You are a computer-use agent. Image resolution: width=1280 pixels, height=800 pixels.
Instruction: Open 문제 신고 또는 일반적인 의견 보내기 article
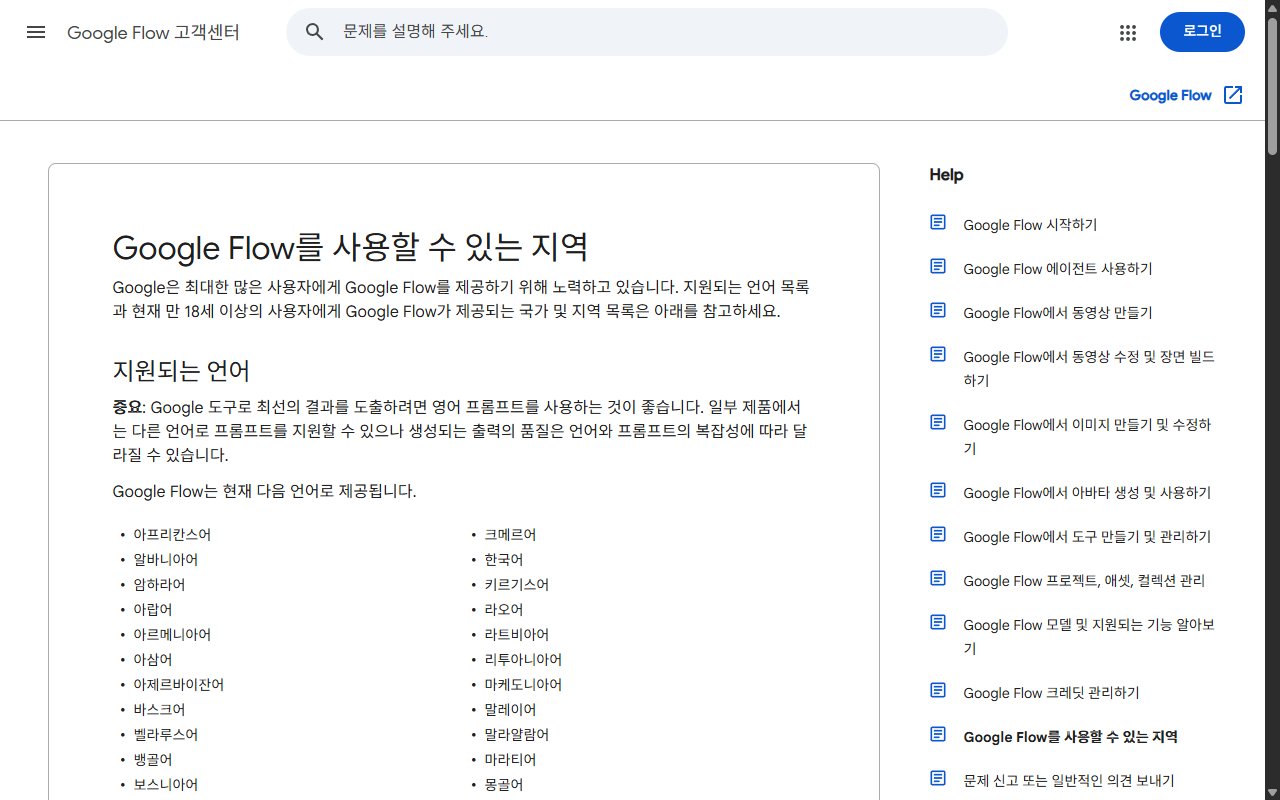(x=1069, y=781)
